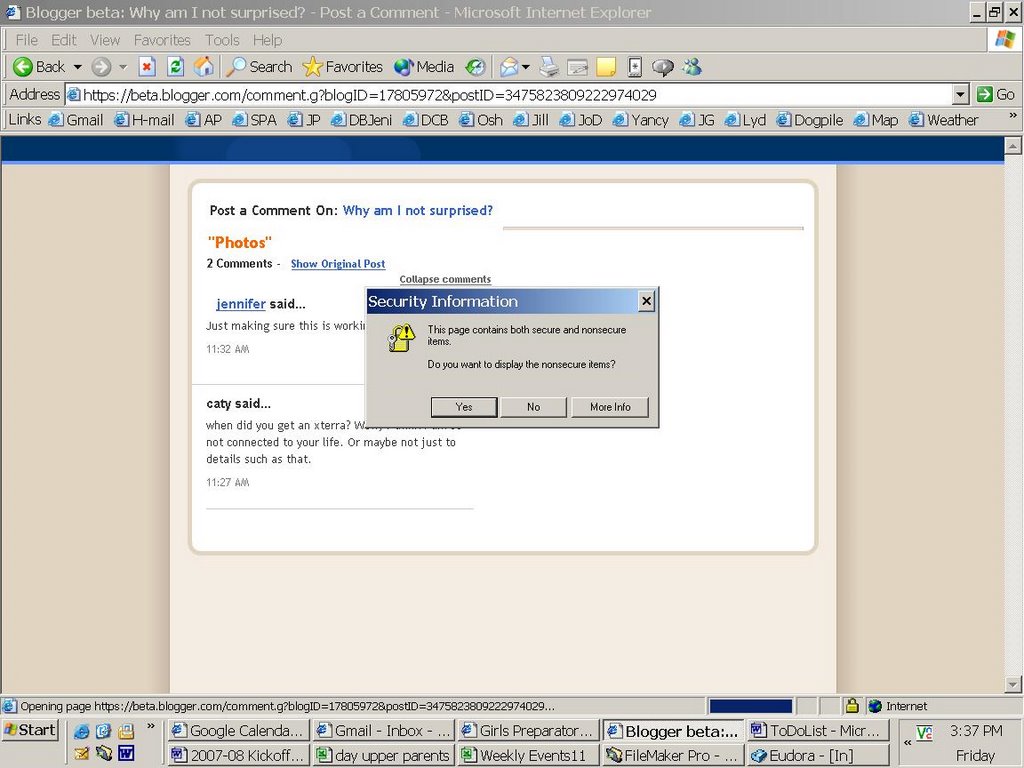Click More Info in Security dialog
1024x768 pixels.
pos(610,407)
